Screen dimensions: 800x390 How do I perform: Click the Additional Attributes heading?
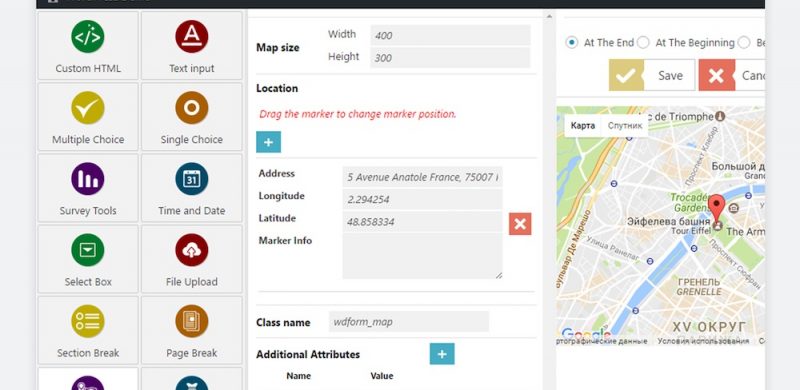coord(308,354)
